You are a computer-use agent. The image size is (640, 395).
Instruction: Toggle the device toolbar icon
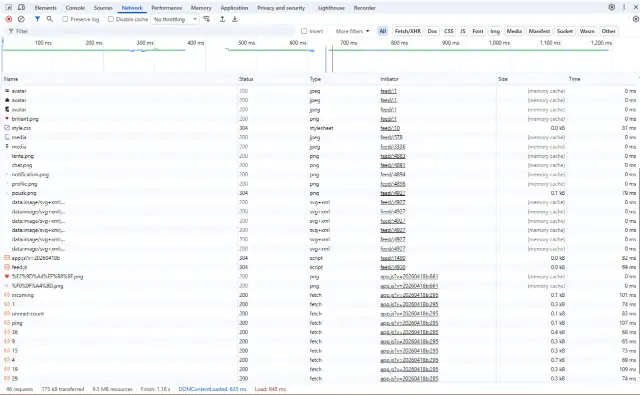tap(21, 7)
